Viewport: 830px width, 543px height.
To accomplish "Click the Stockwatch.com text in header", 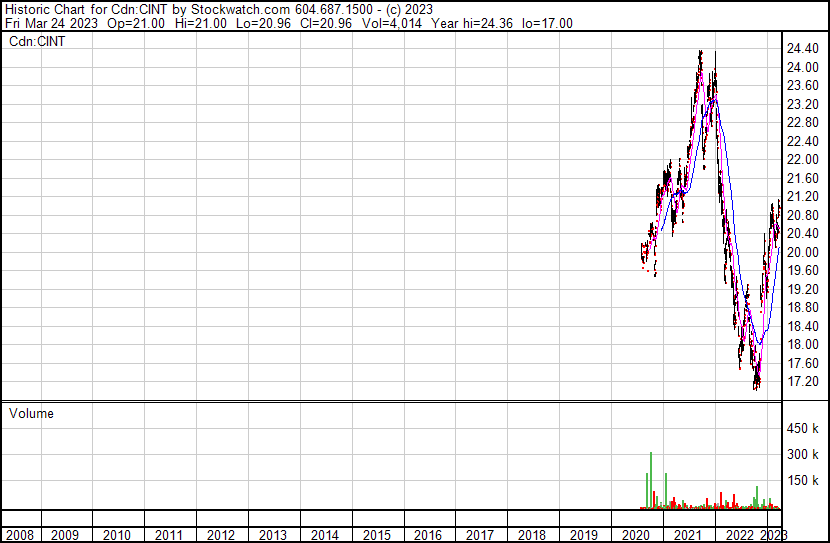I will 242,10.
